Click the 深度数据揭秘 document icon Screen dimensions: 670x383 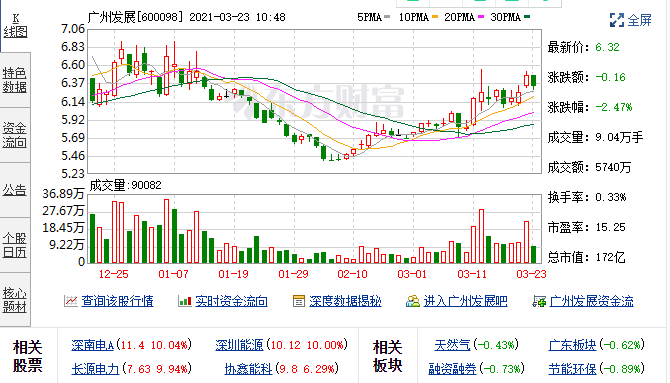coord(299,301)
